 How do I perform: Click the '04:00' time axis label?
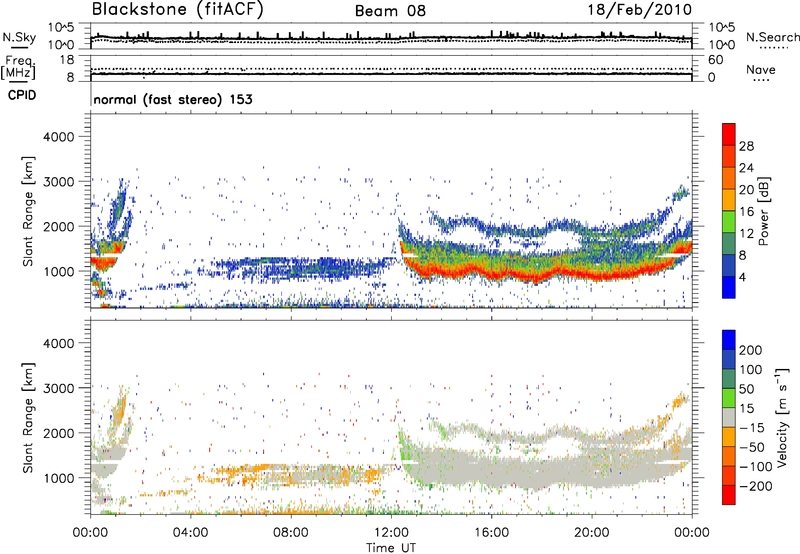(x=190, y=532)
